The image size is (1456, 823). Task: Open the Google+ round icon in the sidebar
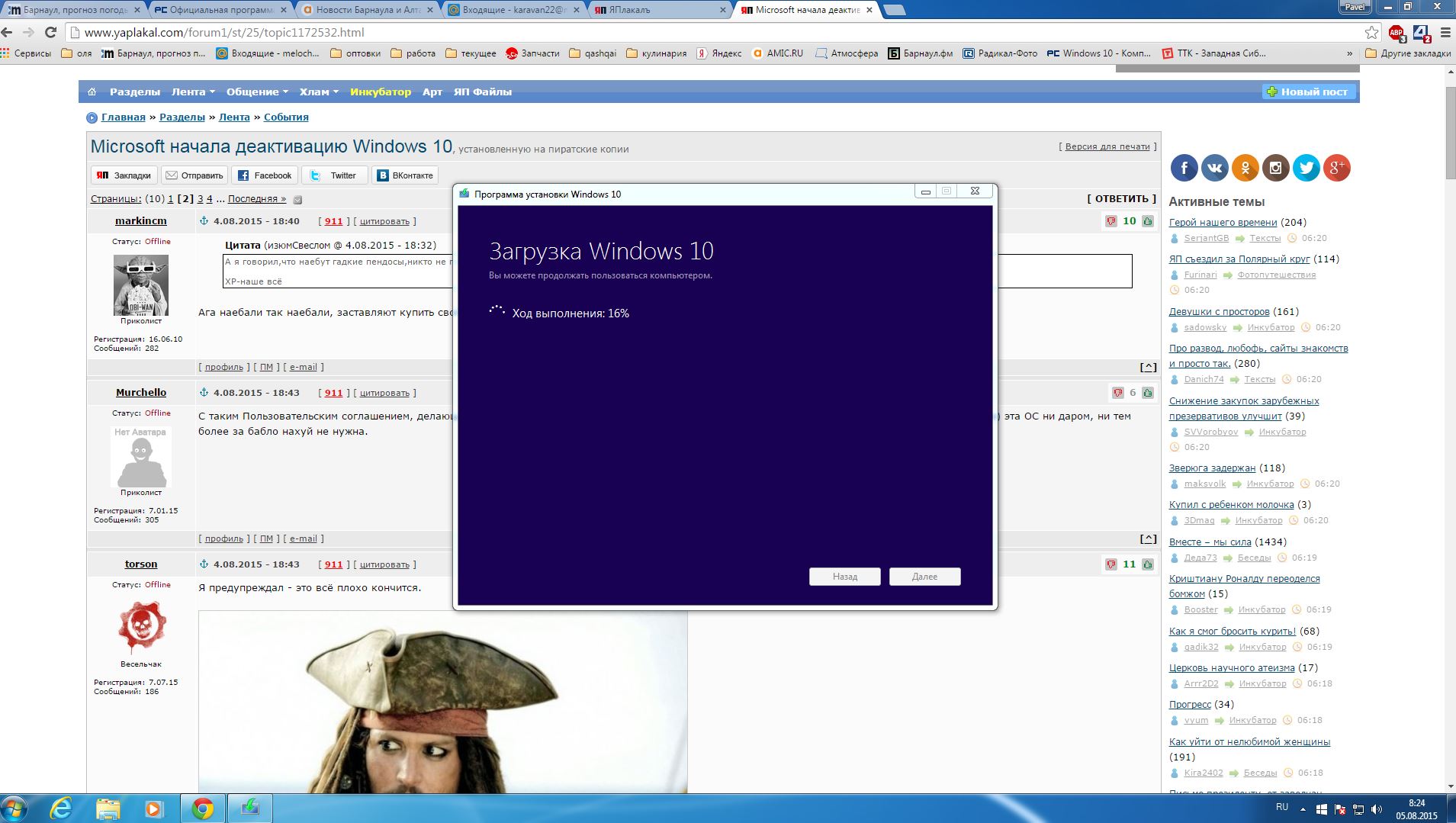point(1336,168)
